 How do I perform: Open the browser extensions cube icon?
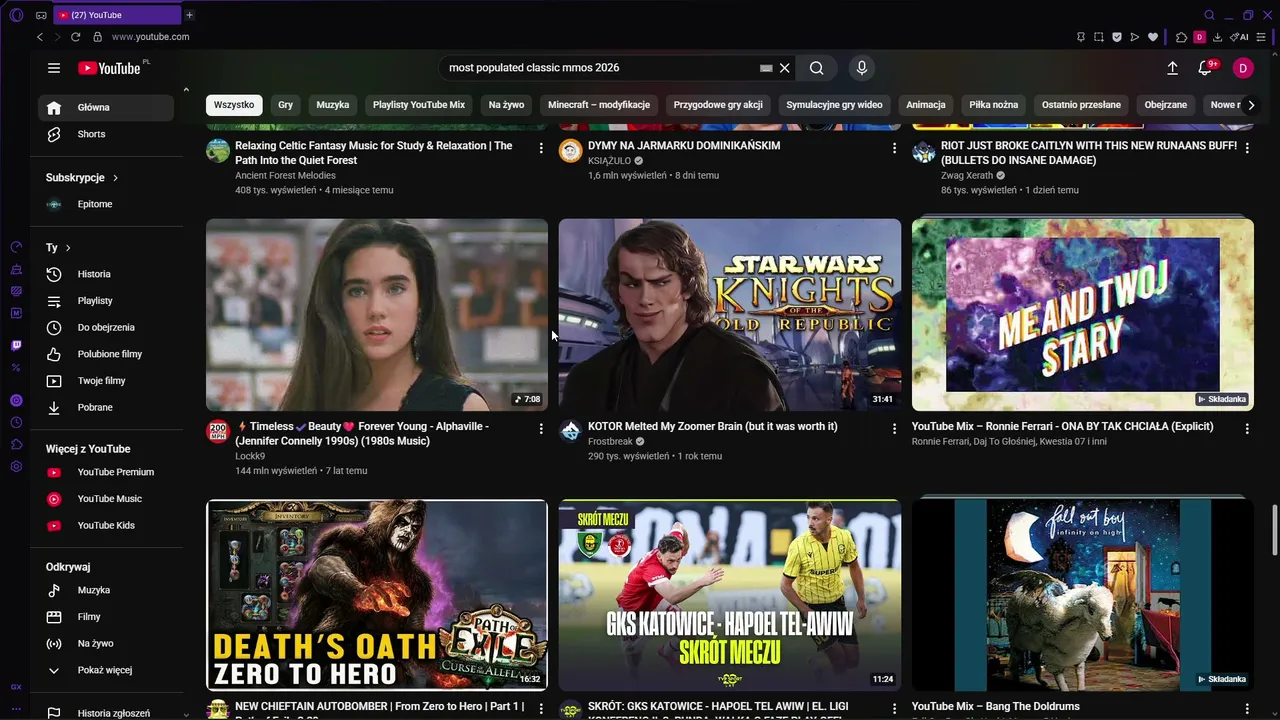pos(1181,37)
